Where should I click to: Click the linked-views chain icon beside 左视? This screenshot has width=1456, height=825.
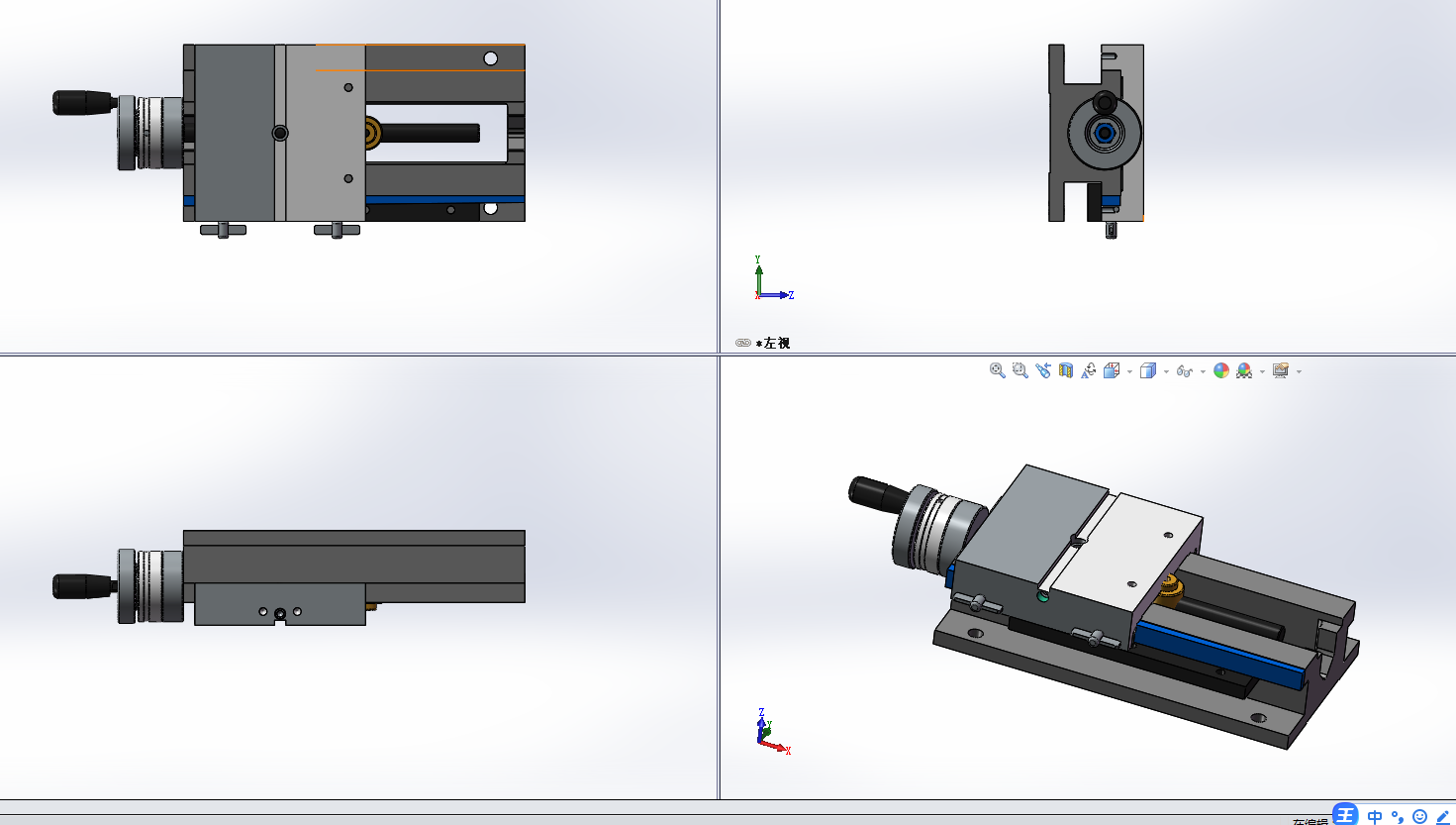pyautogui.click(x=743, y=343)
